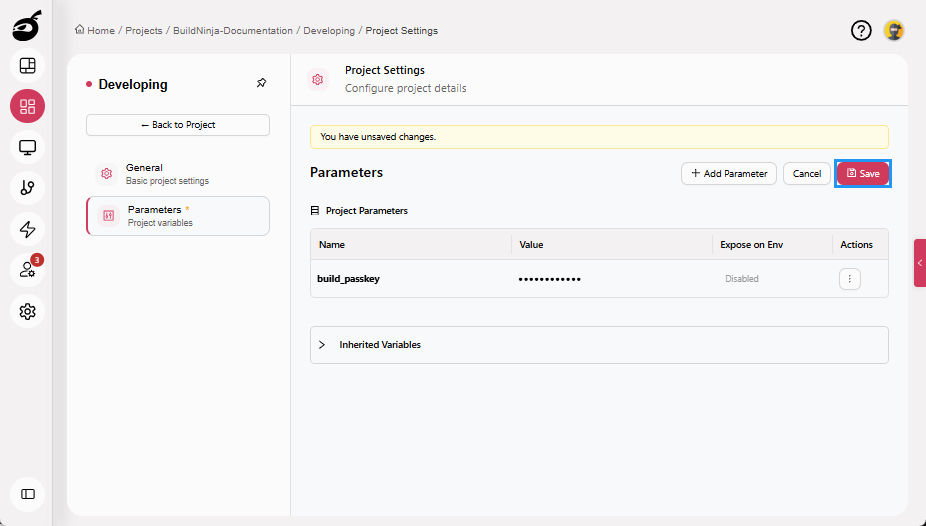Go to Projects in breadcrumb

[x=144, y=30]
